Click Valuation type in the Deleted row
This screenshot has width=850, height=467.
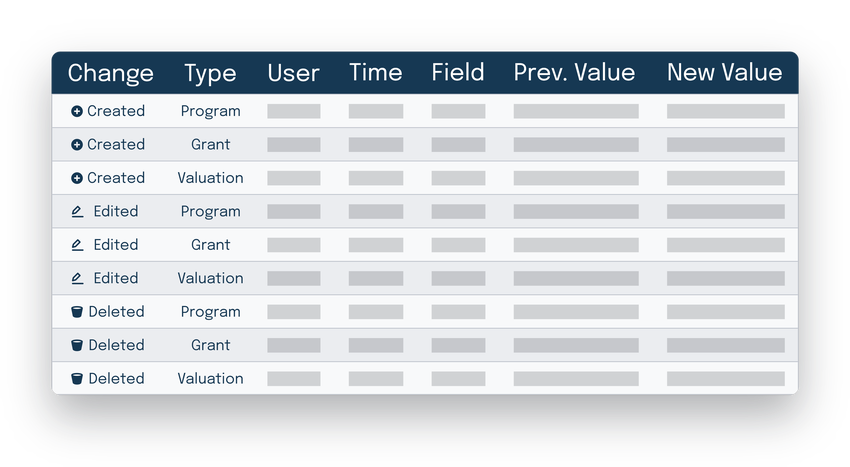[210, 379]
